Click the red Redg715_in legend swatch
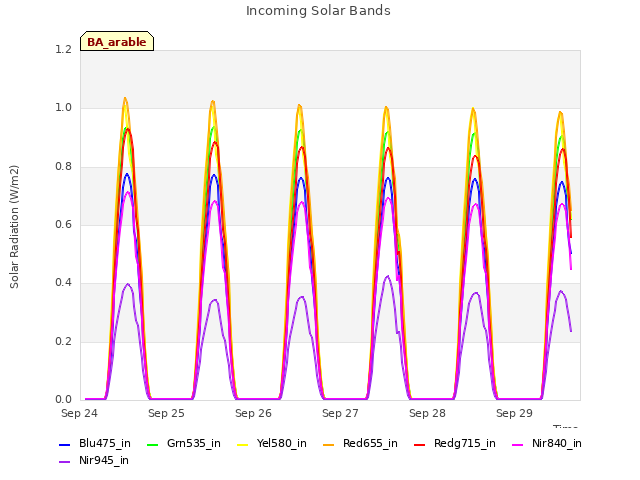Screen dimensions: 640x480 tap(420, 444)
